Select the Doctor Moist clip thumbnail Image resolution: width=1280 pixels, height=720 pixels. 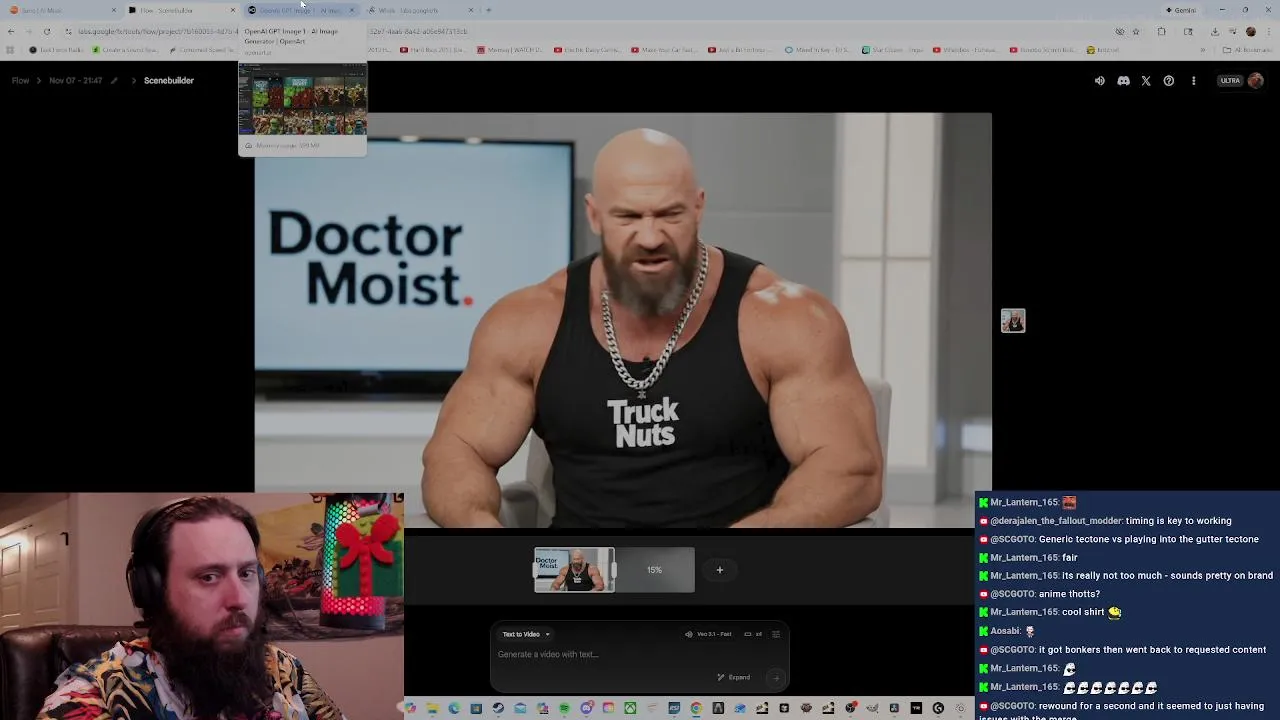pyautogui.click(x=574, y=570)
